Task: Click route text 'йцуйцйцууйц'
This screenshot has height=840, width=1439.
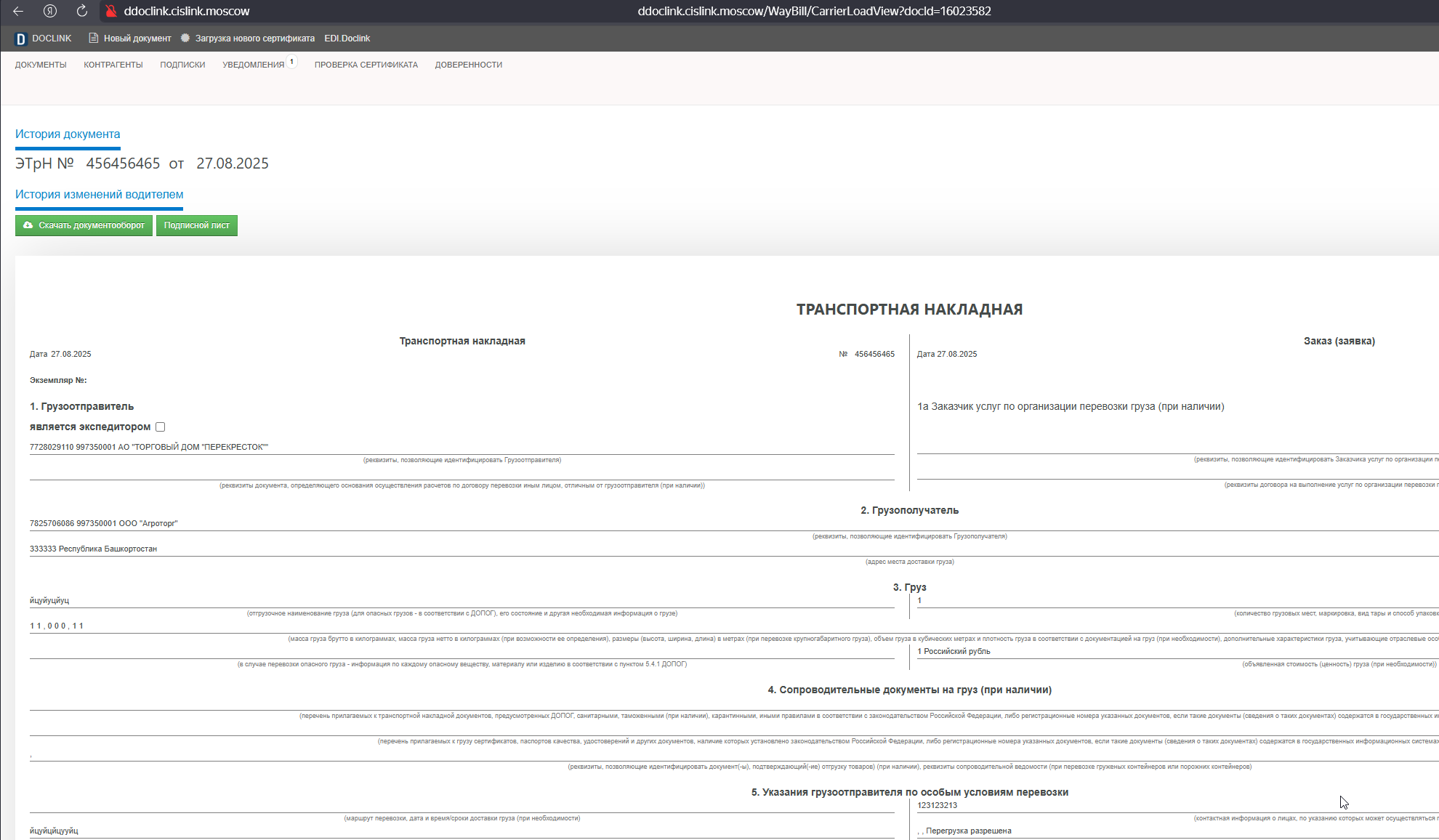Action: coord(54,831)
